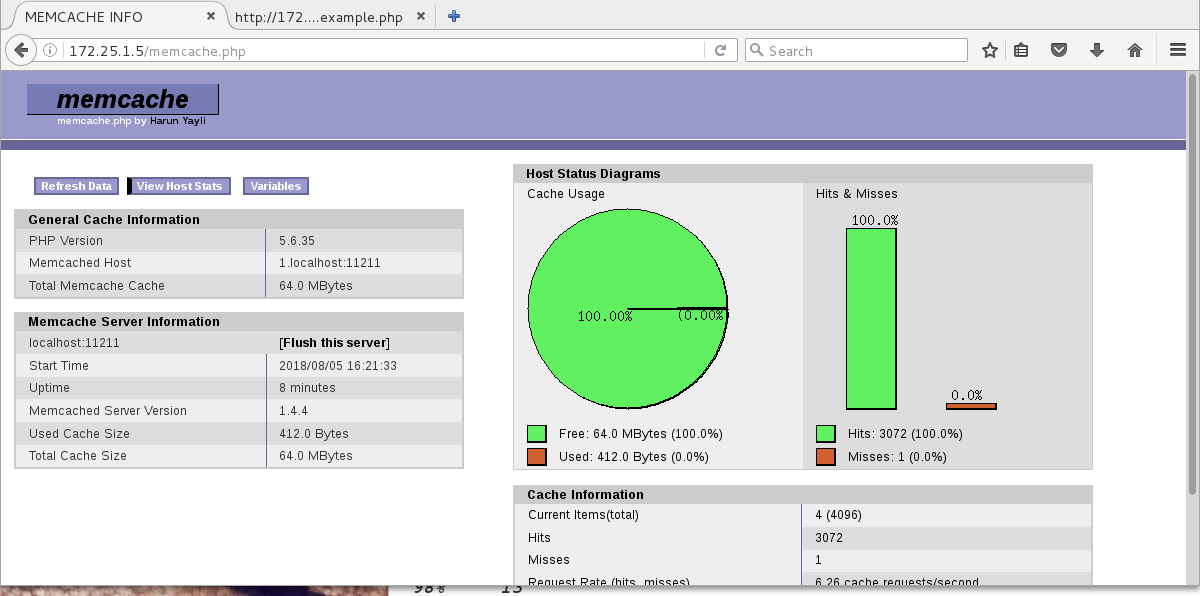Select the View Host Stats button

click(179, 186)
